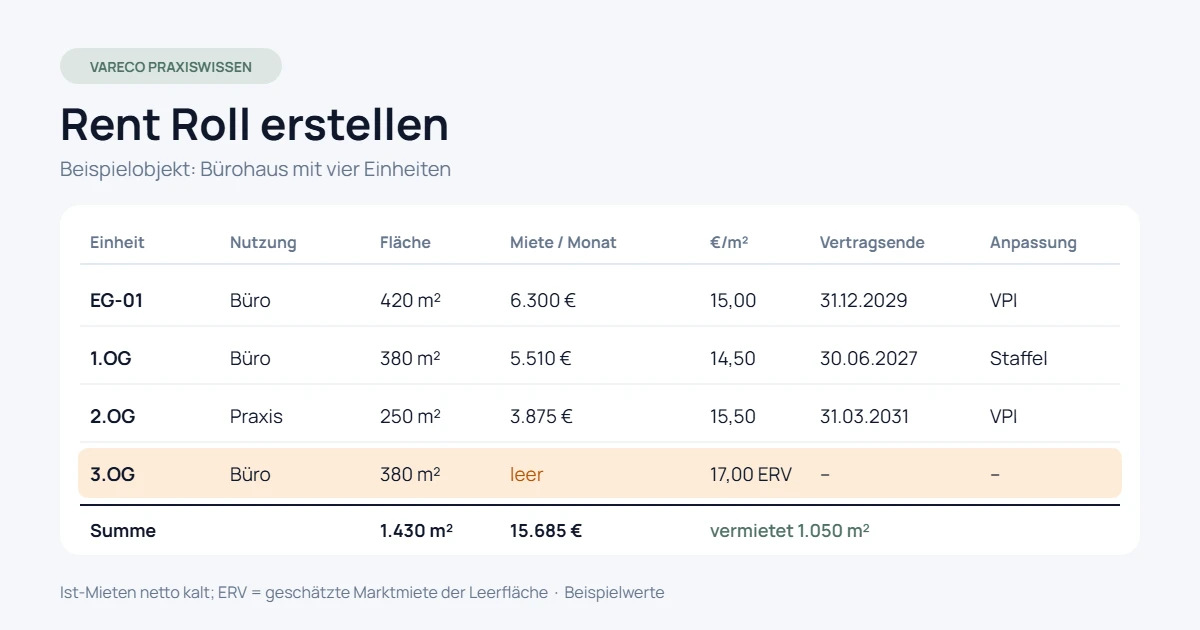Click the "Anpassung" column header
Image resolution: width=1200 pixels, height=630 pixels.
[1033, 242]
